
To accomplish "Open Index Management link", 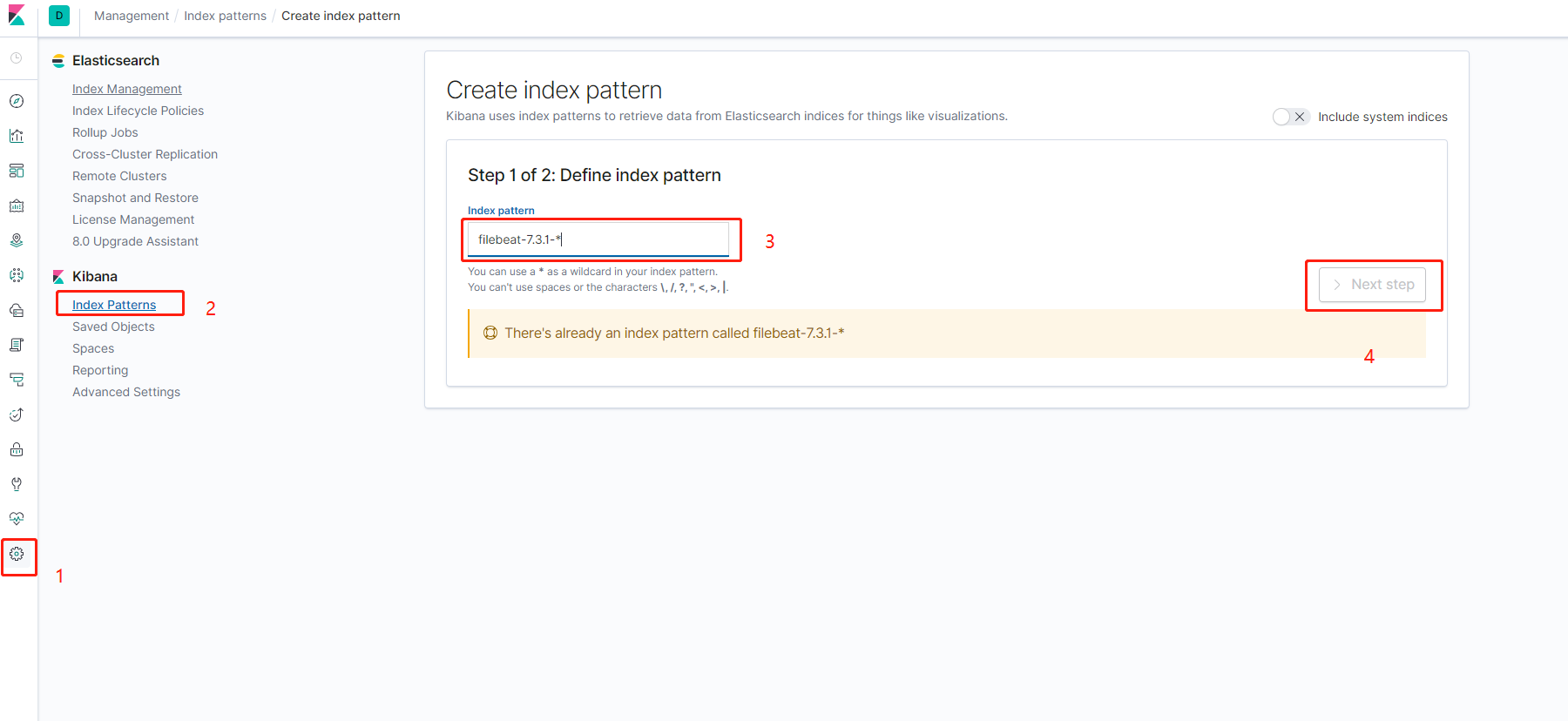I will 127,89.
